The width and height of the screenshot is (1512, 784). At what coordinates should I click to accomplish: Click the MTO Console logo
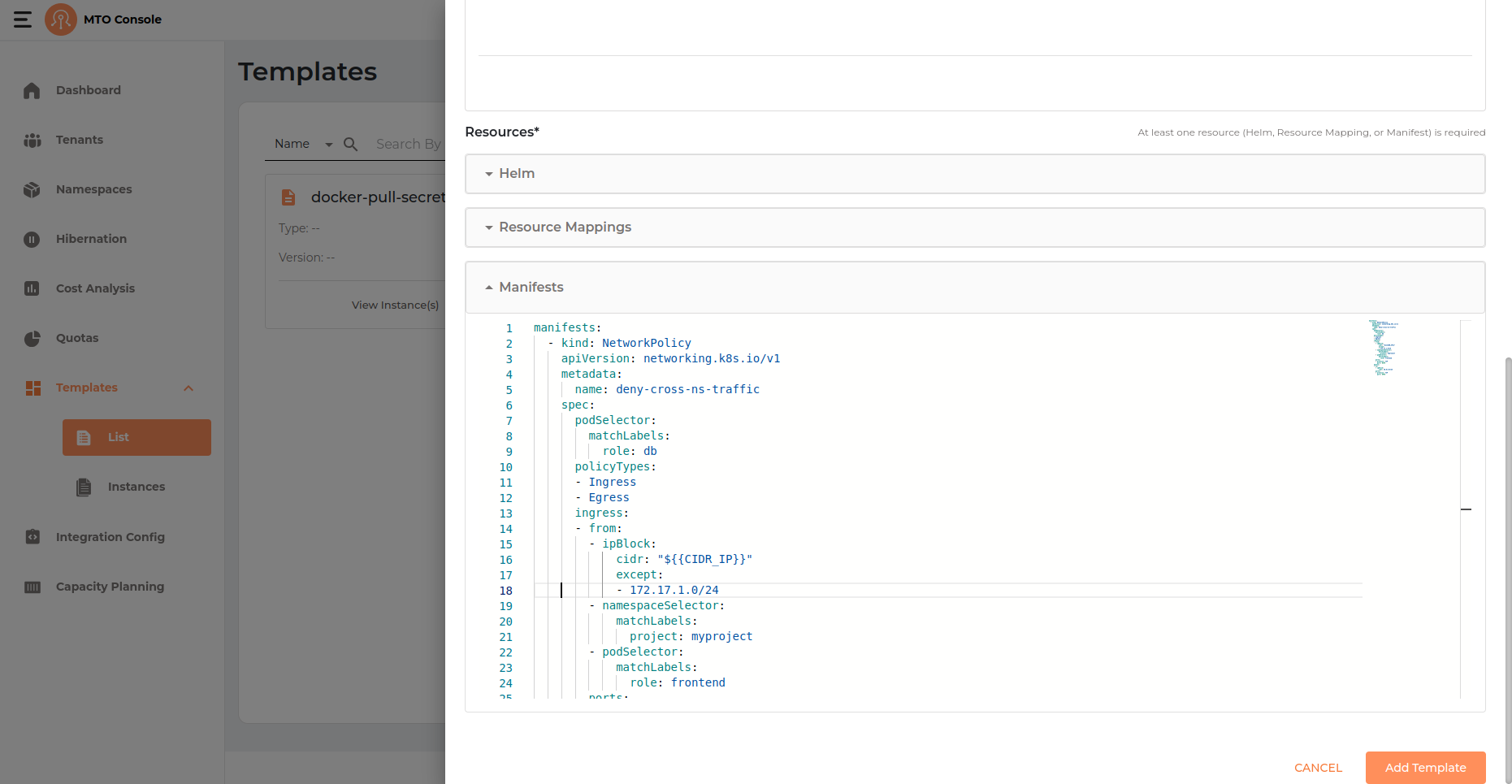point(60,19)
